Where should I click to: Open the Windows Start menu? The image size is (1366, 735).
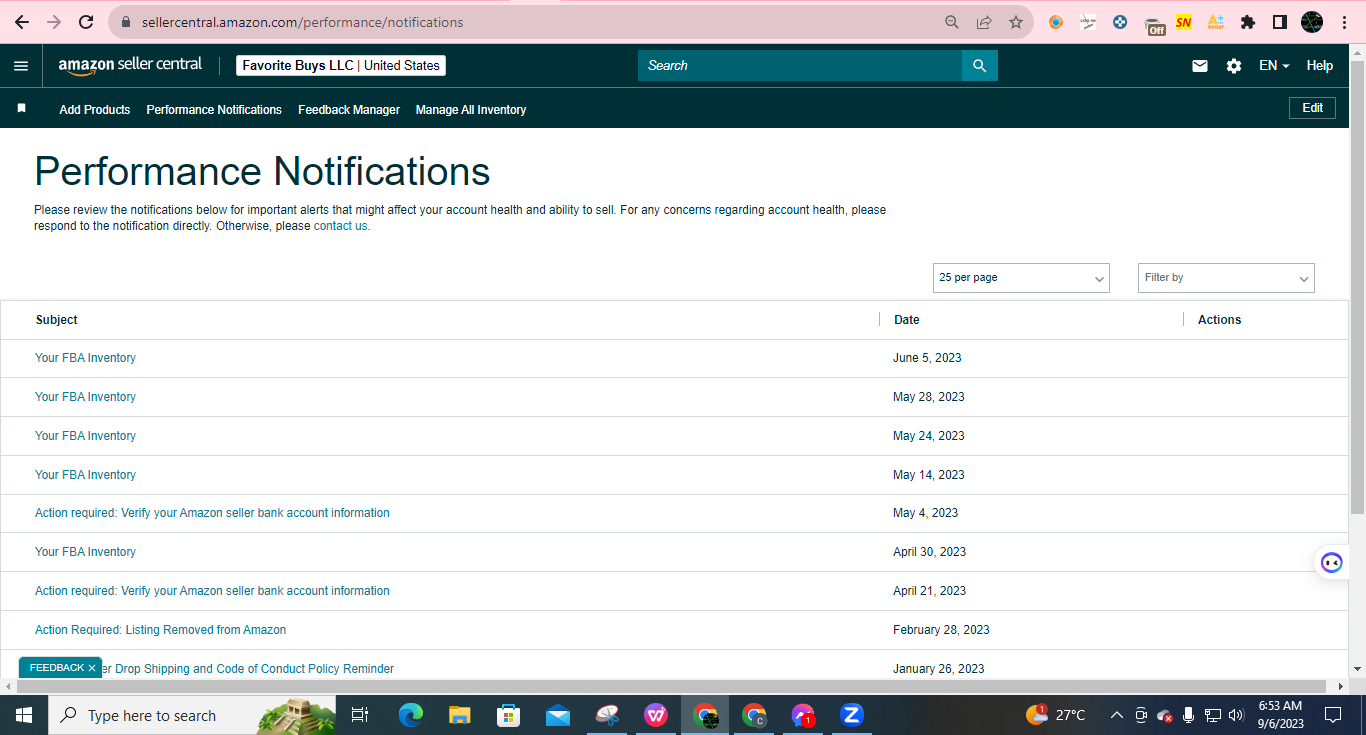pos(24,715)
